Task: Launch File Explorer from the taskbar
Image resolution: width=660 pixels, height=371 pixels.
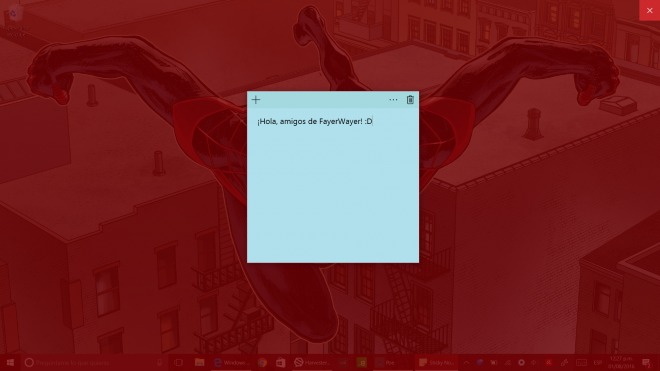Action: [x=200, y=363]
